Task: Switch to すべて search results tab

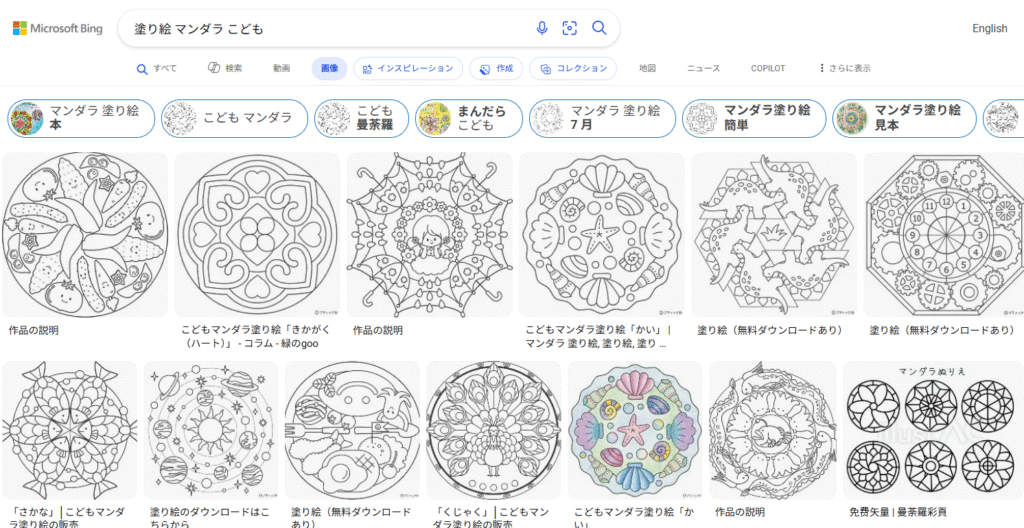Action: click(157, 68)
